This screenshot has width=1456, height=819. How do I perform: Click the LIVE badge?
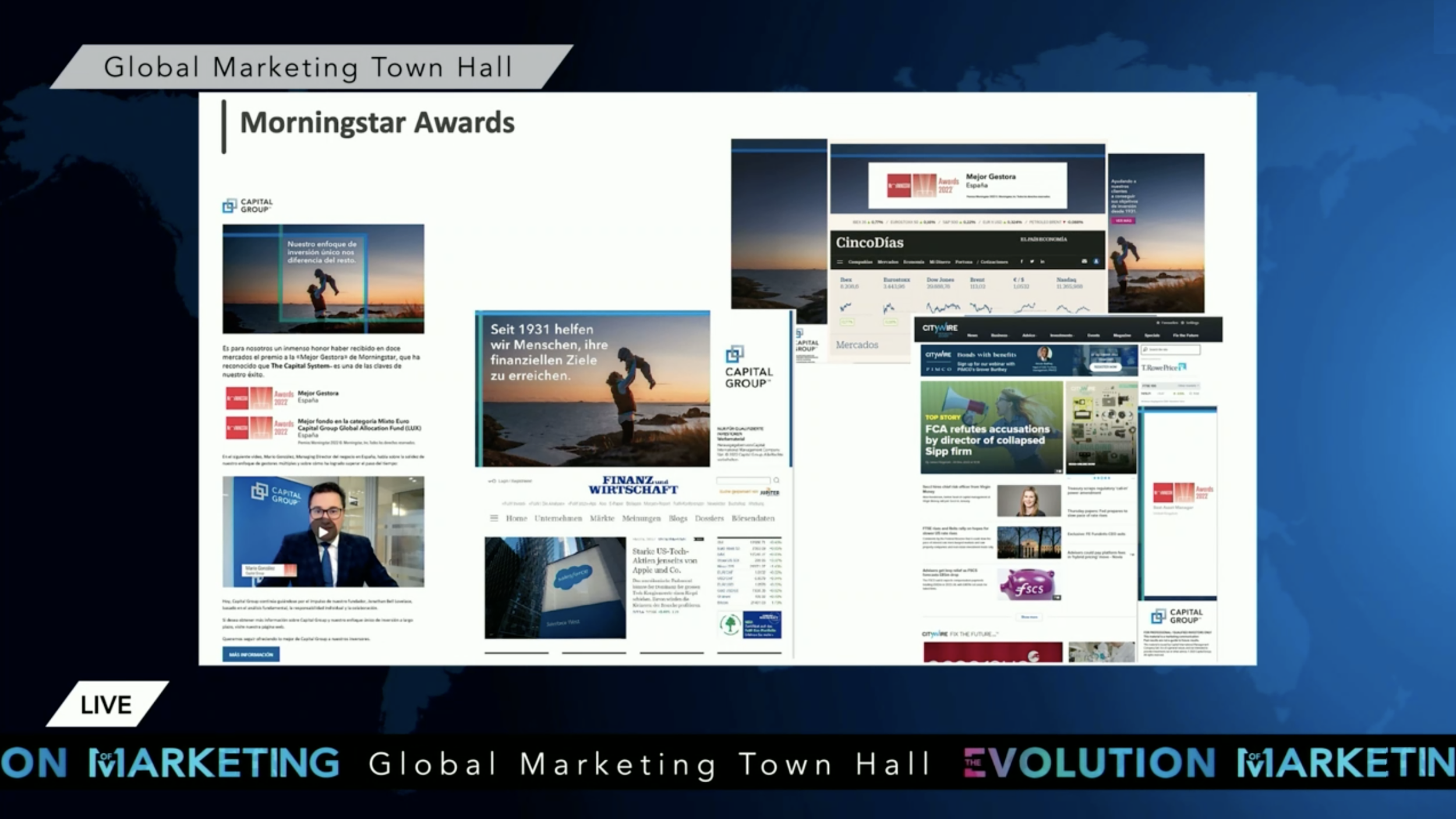(107, 704)
